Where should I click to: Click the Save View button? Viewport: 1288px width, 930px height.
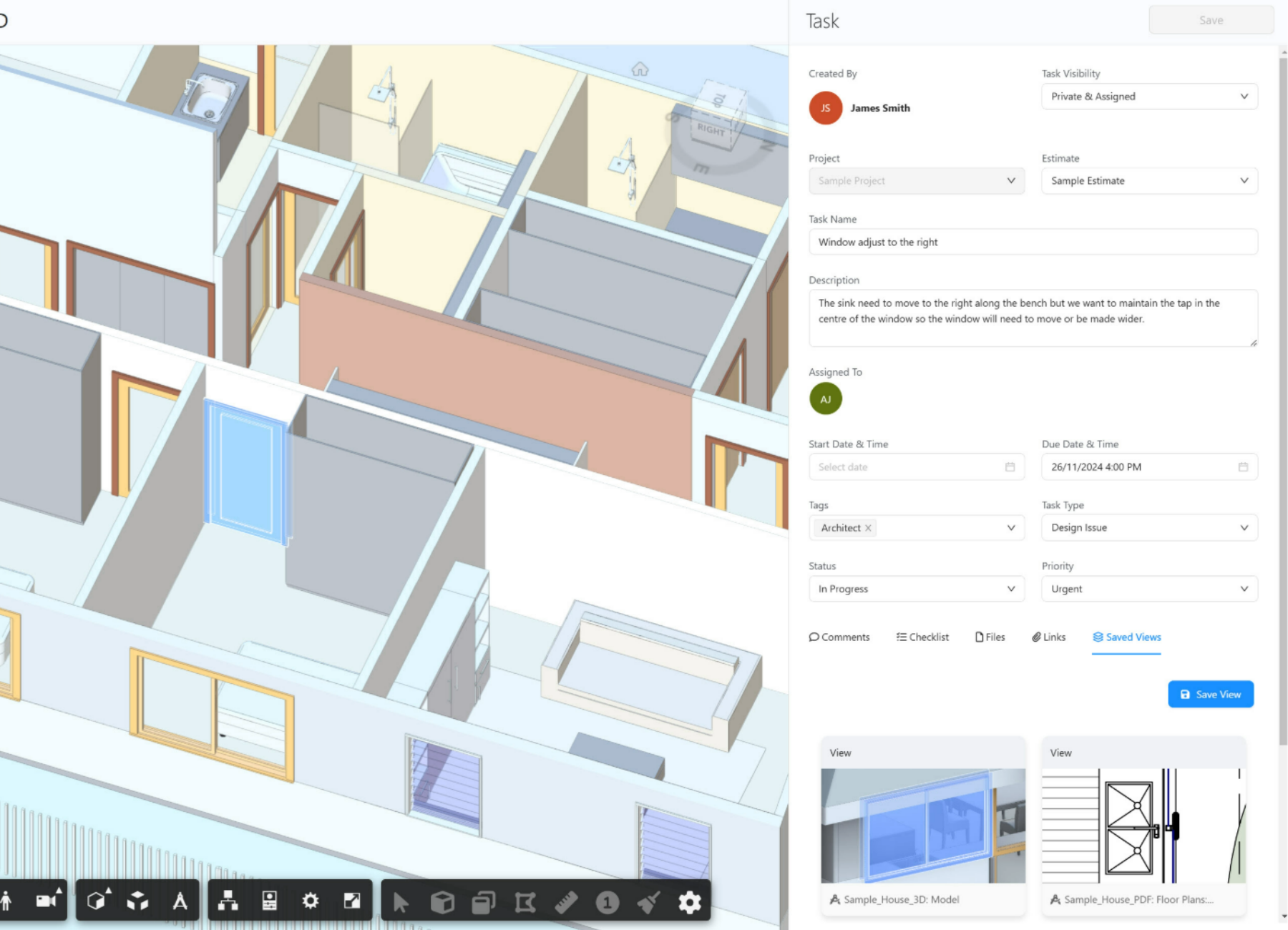(1210, 694)
